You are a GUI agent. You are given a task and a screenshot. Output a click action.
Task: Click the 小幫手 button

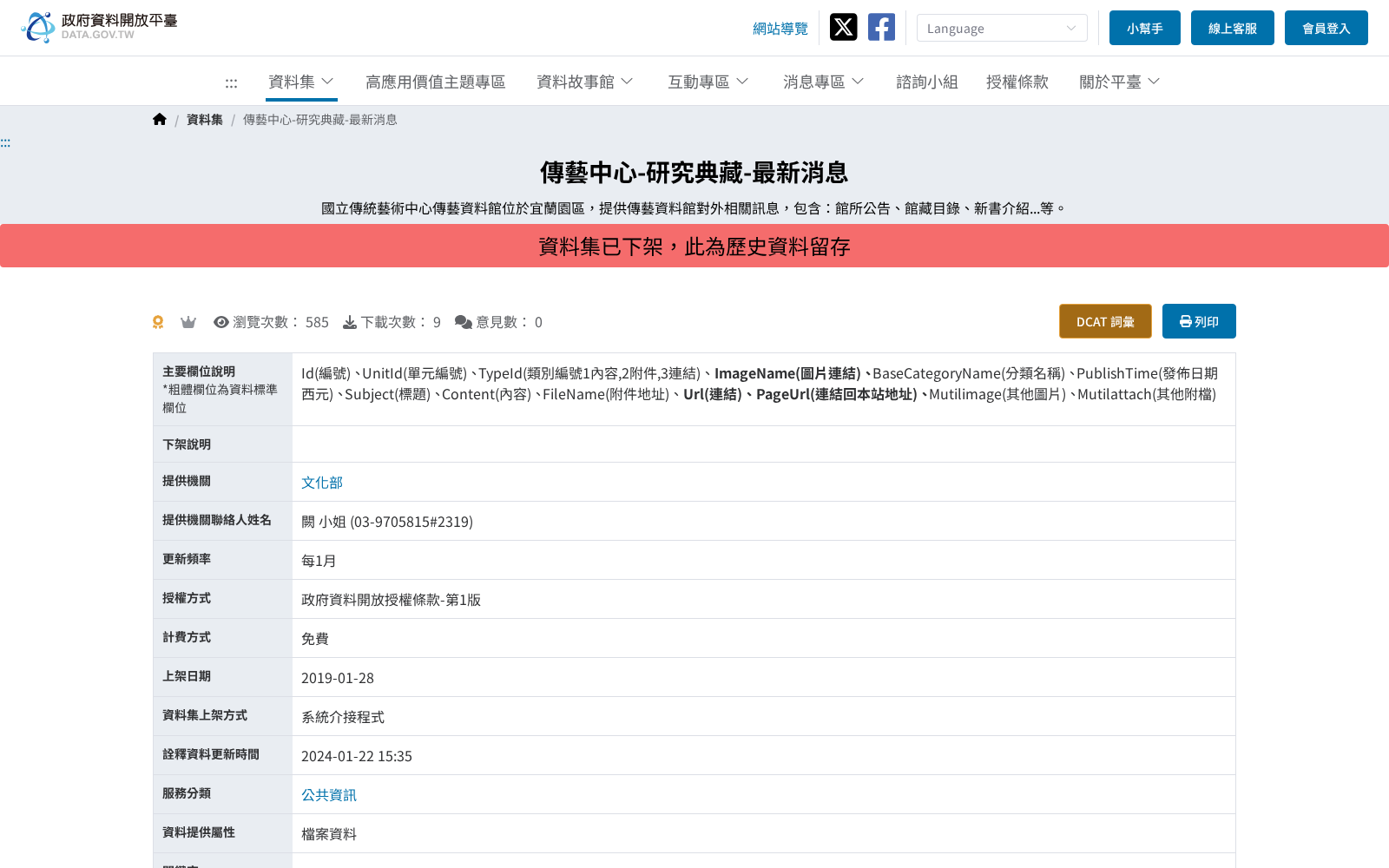(x=1145, y=28)
